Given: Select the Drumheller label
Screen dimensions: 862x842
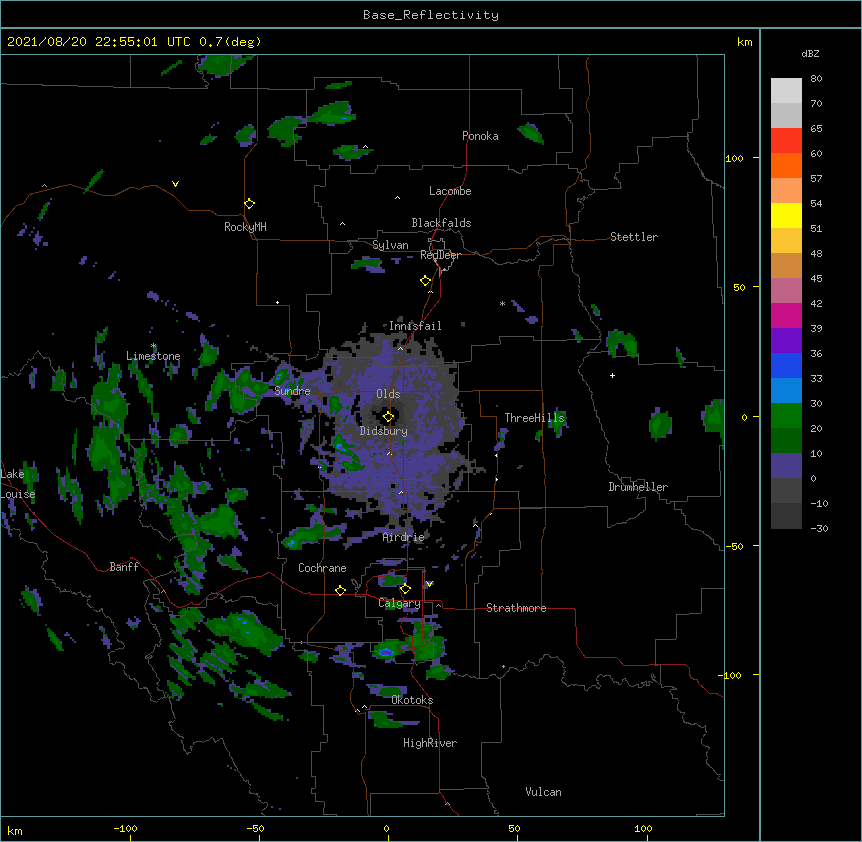Looking at the screenshot, I should (x=638, y=487).
